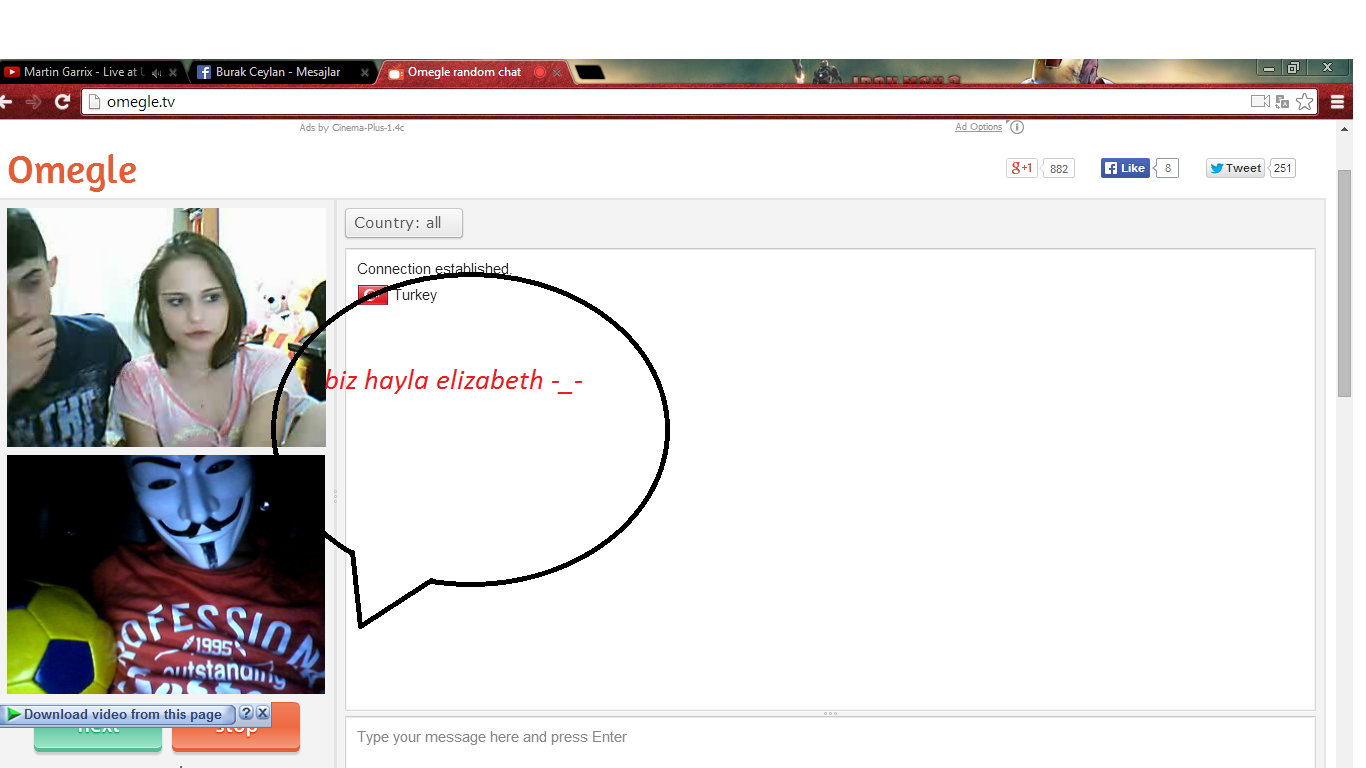The width and height of the screenshot is (1366, 768).
Task: Switch to the Burak Ceylan Mesajlar tab
Action: tap(280, 72)
